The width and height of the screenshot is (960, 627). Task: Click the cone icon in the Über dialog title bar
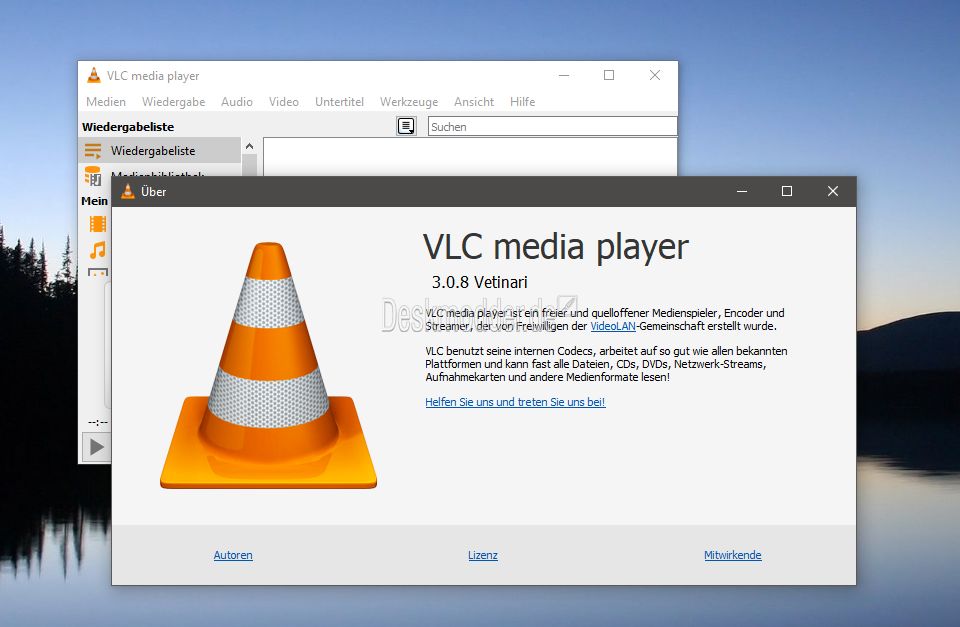pos(127,192)
